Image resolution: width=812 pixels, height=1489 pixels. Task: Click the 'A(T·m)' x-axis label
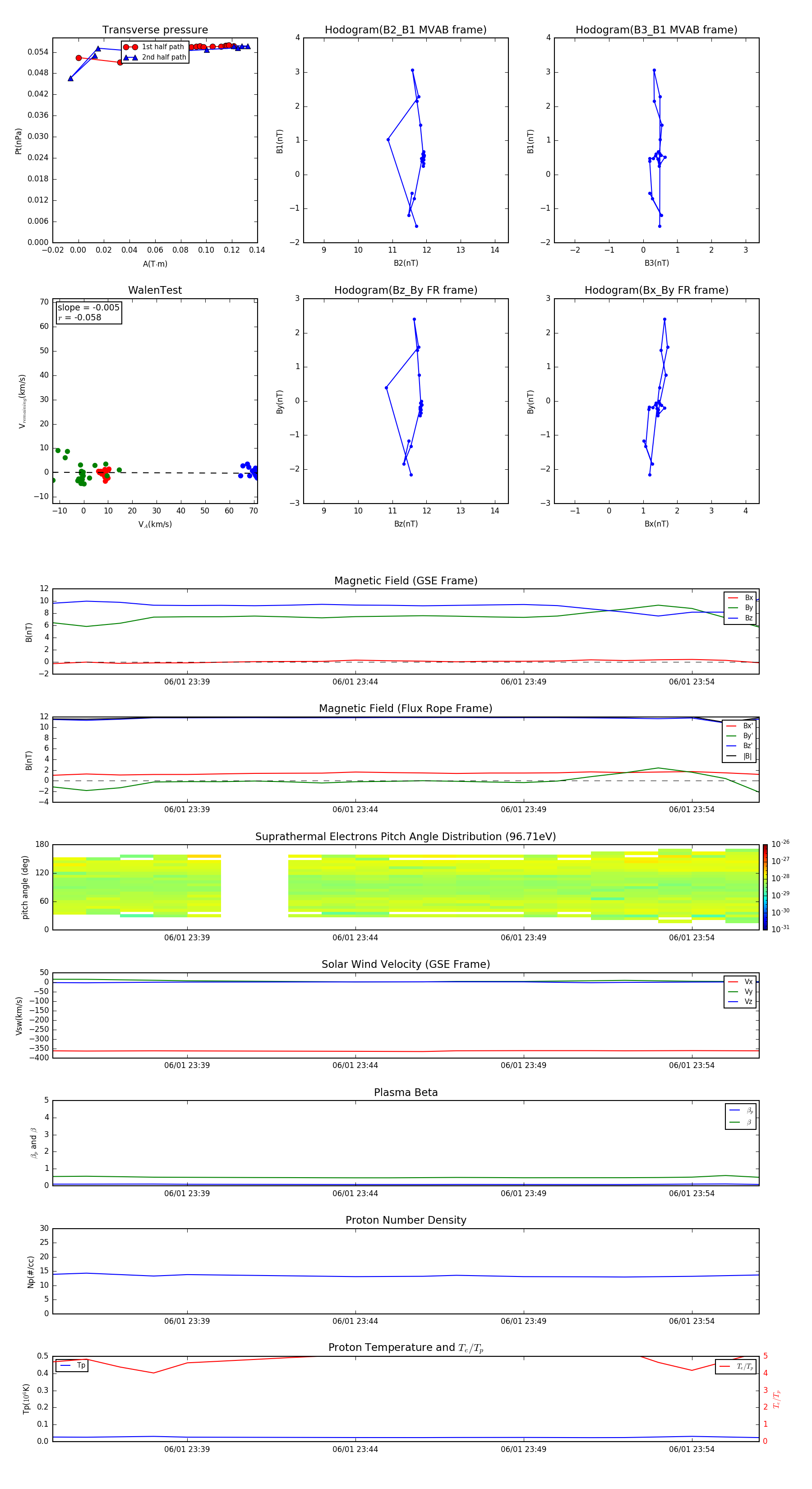[155, 264]
